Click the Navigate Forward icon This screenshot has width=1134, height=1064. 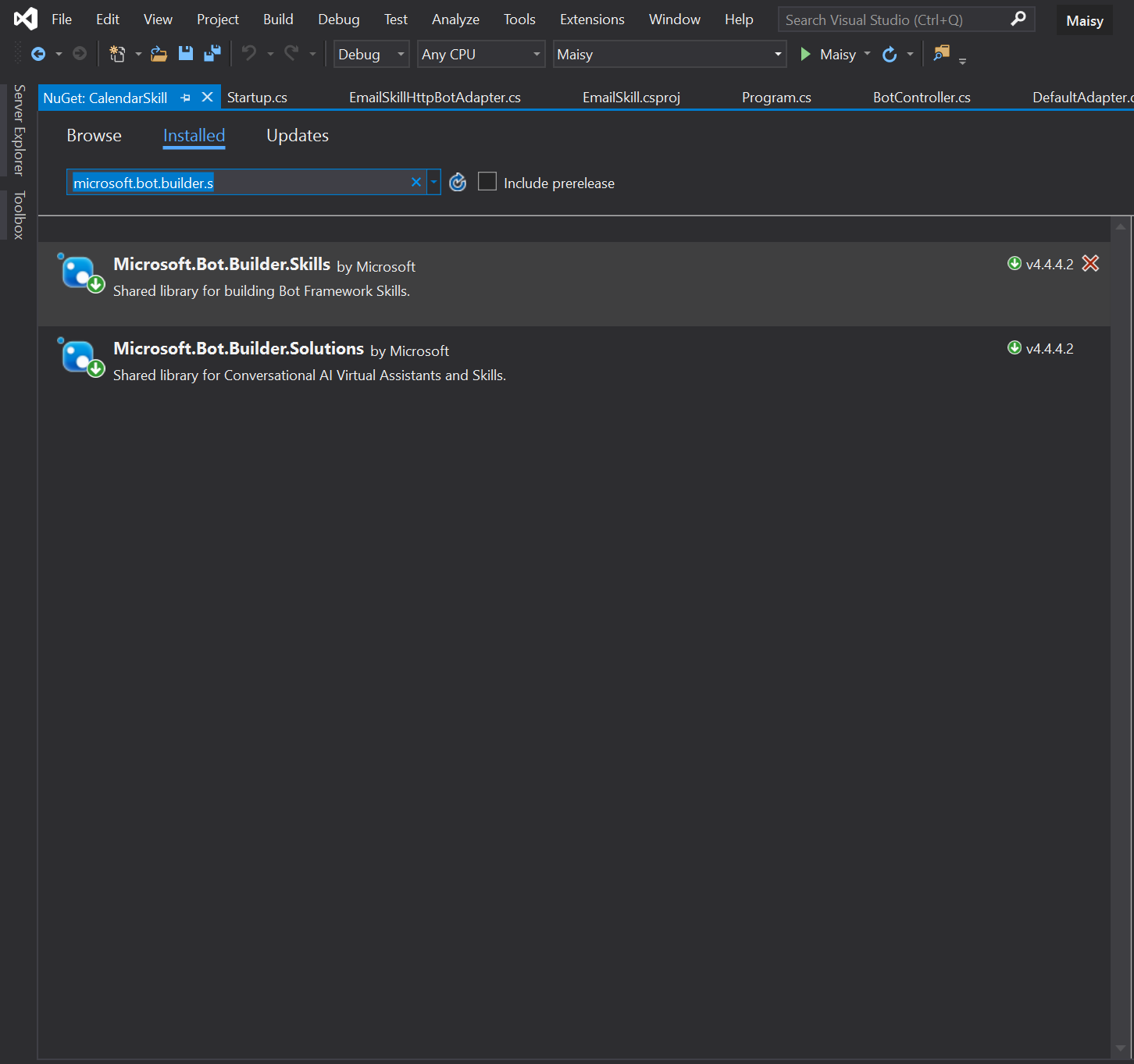[x=78, y=53]
